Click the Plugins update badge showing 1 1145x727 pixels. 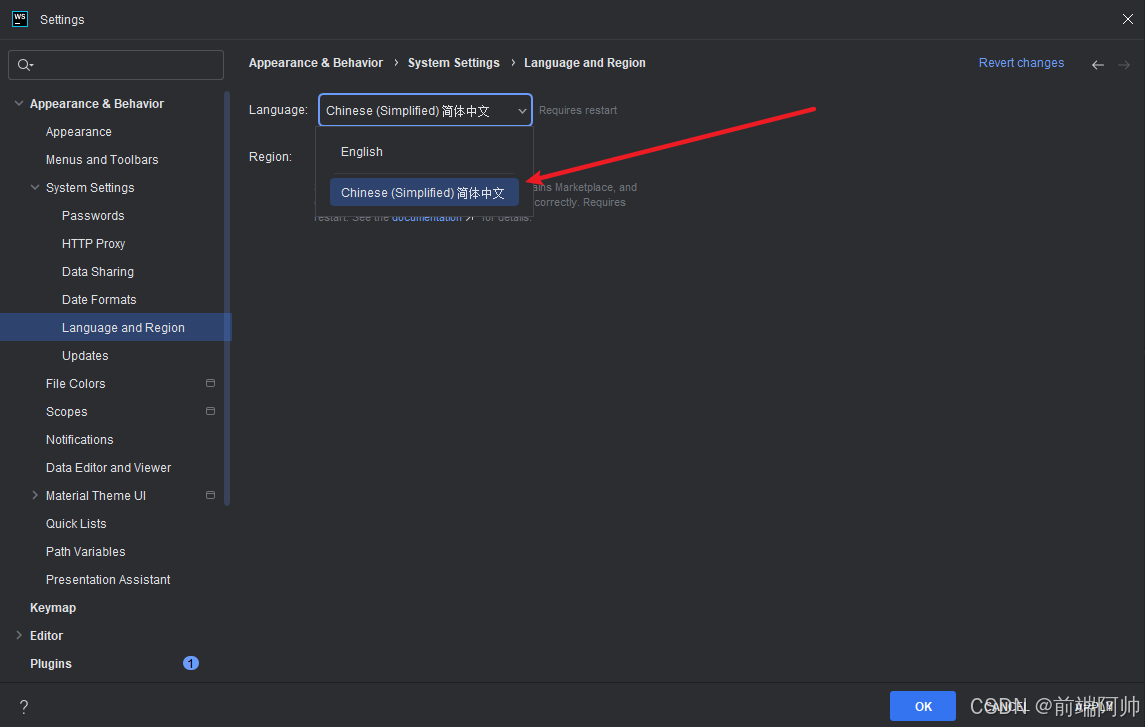pyautogui.click(x=191, y=663)
